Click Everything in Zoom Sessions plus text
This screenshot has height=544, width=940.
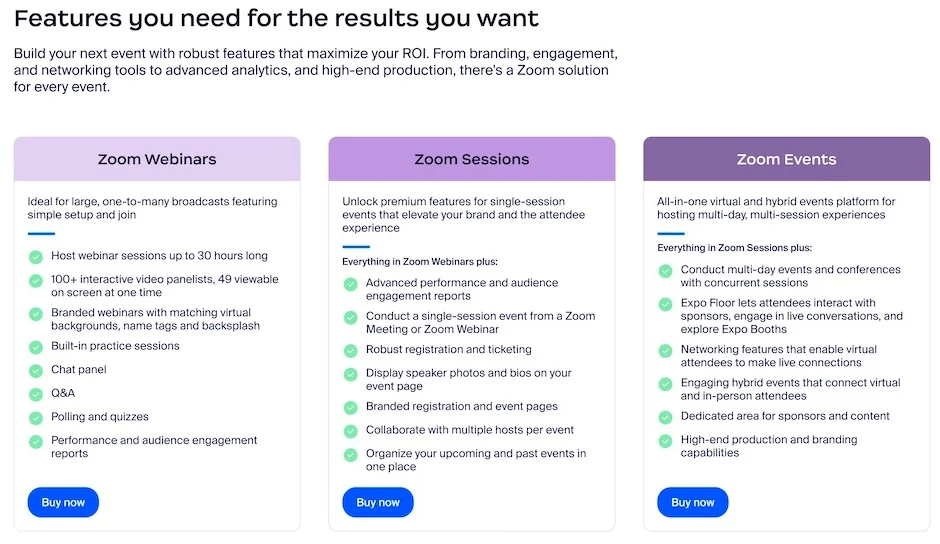click(x=734, y=248)
